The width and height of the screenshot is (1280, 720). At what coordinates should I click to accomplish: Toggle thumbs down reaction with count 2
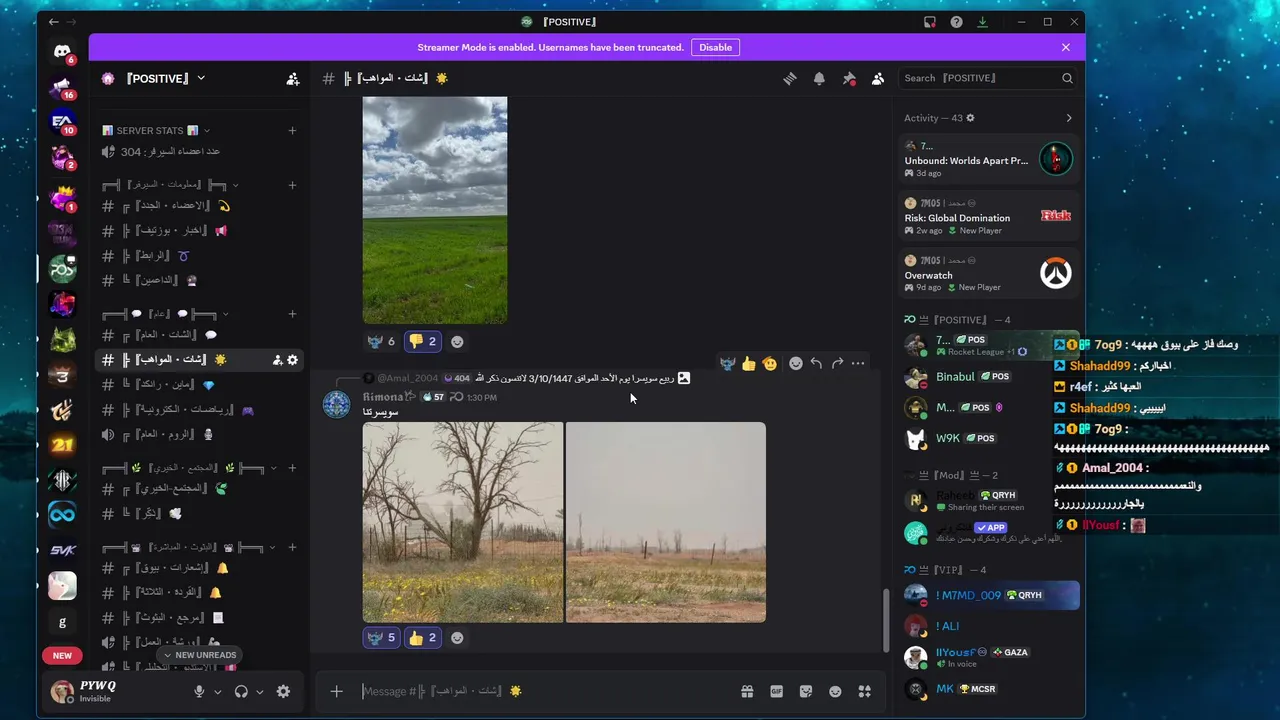tap(422, 341)
